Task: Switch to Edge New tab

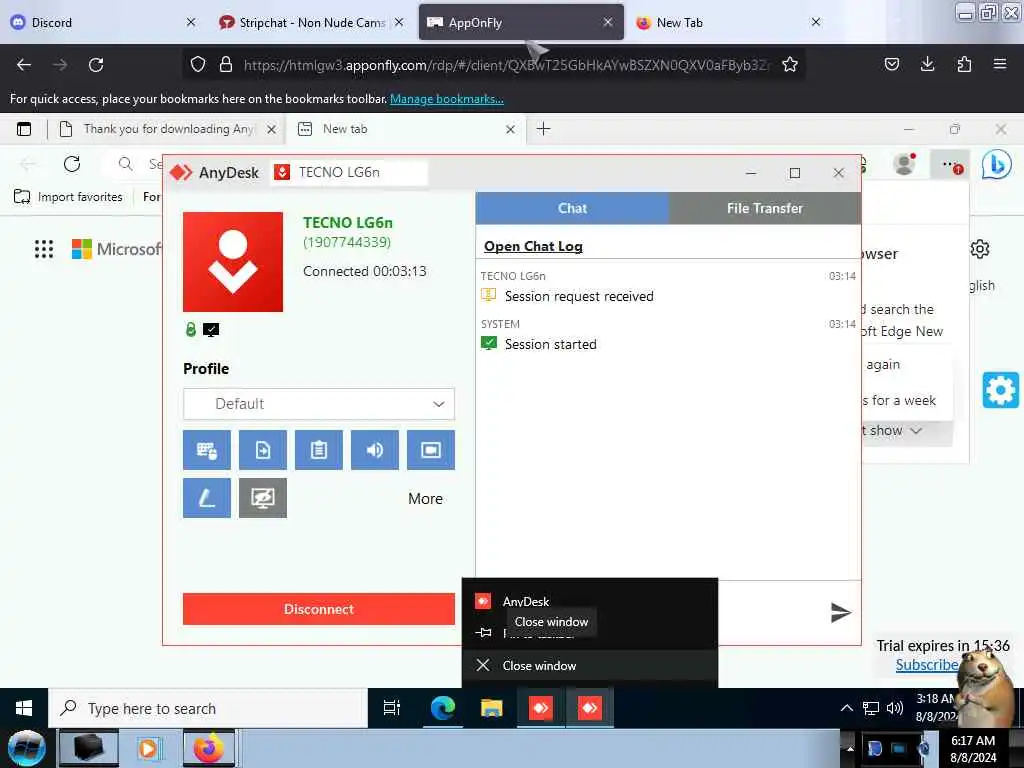Action: tap(406, 129)
